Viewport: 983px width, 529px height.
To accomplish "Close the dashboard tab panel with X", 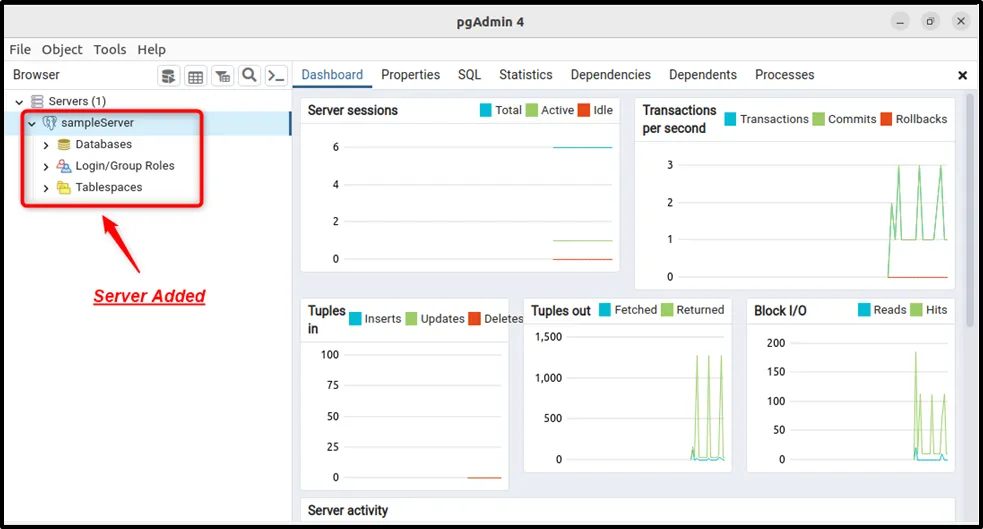I will coord(962,75).
